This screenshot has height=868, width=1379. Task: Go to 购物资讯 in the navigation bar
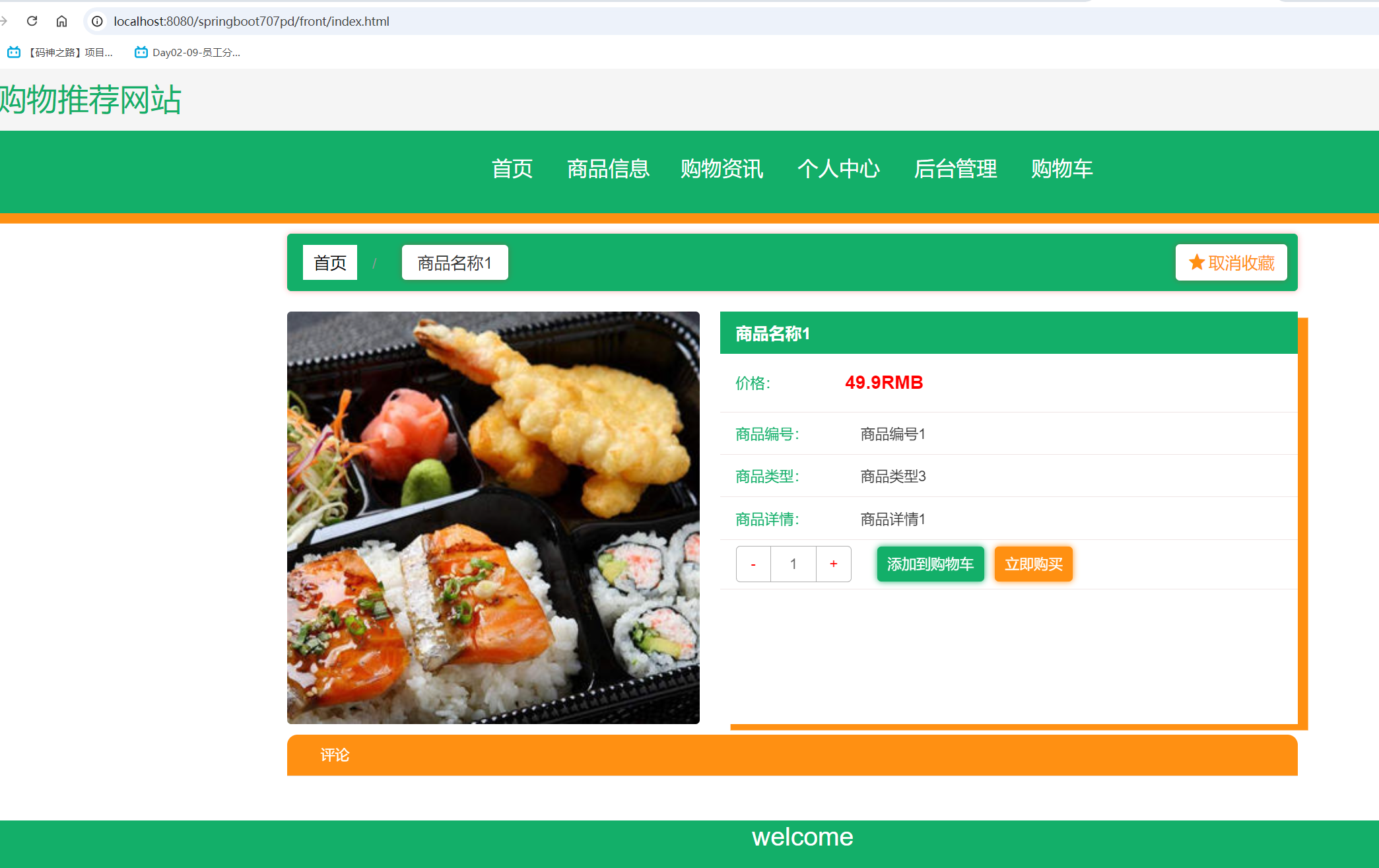(x=721, y=170)
